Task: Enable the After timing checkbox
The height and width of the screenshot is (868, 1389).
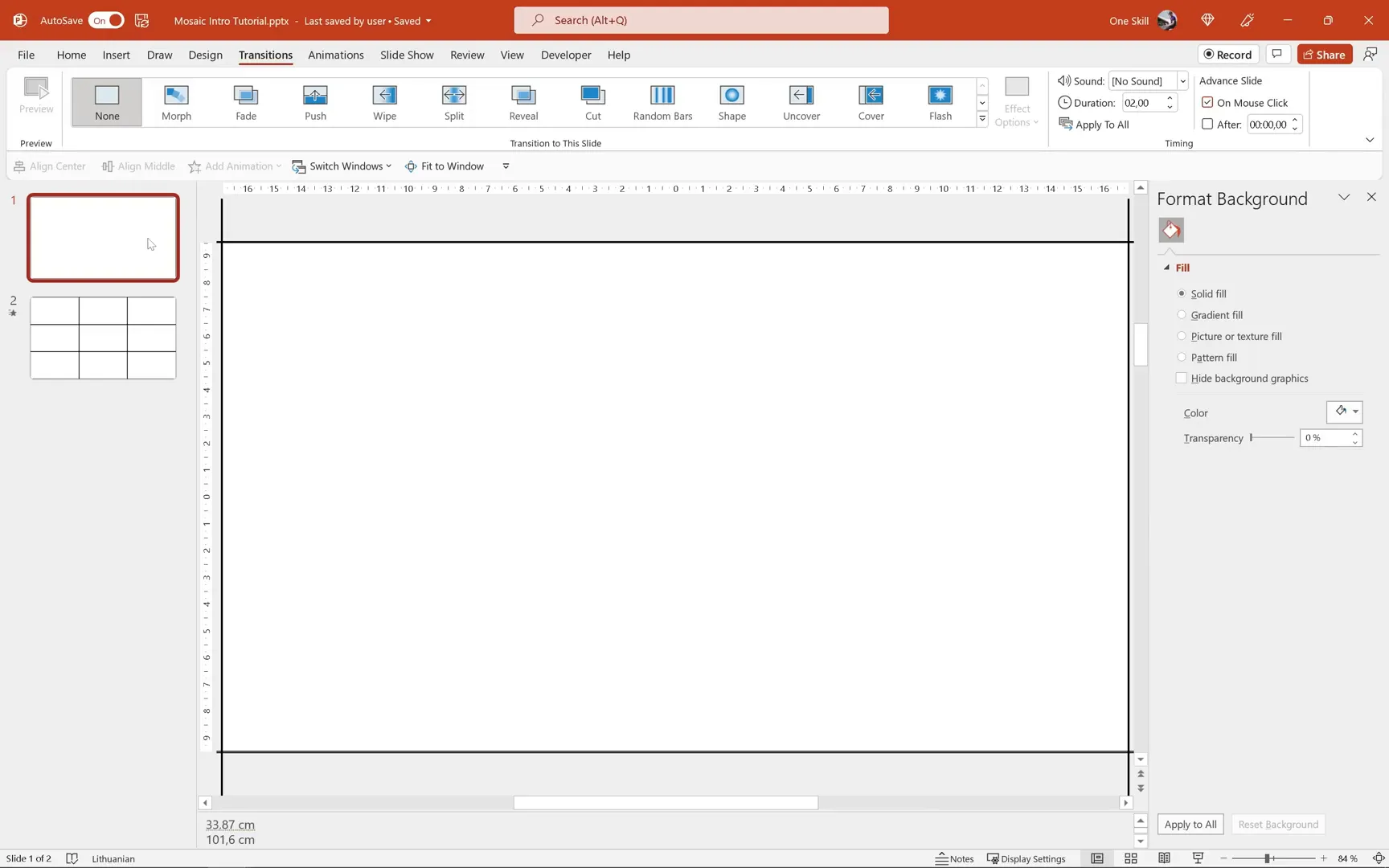Action: [x=1207, y=124]
